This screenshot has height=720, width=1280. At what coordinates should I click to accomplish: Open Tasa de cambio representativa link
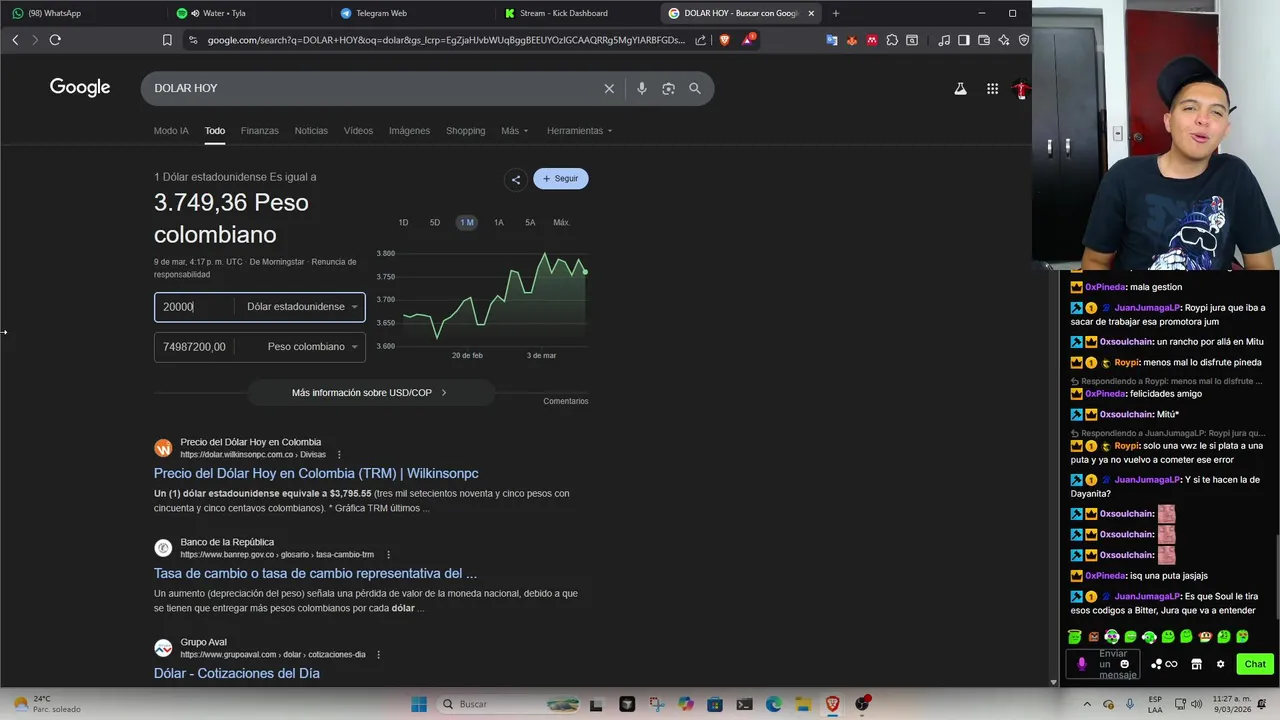click(315, 574)
